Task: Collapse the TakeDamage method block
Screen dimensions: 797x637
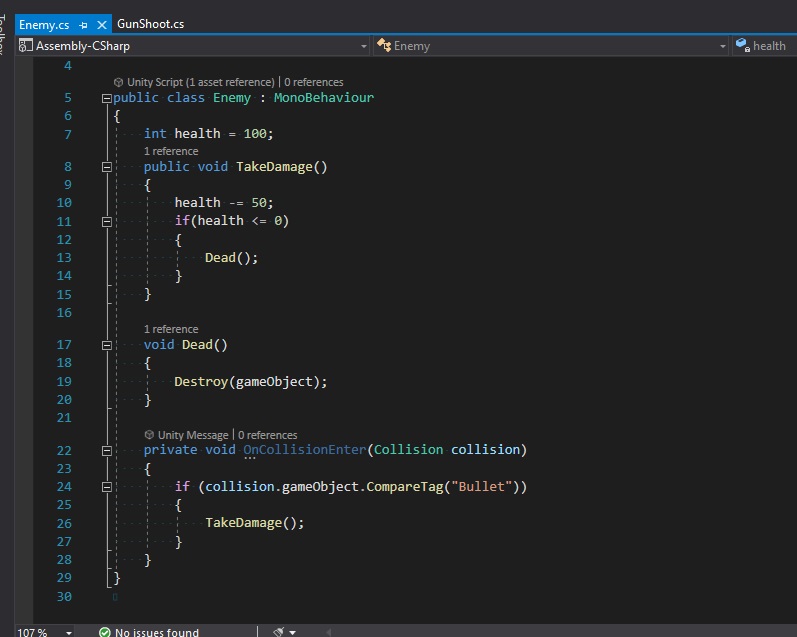Action: (x=107, y=167)
